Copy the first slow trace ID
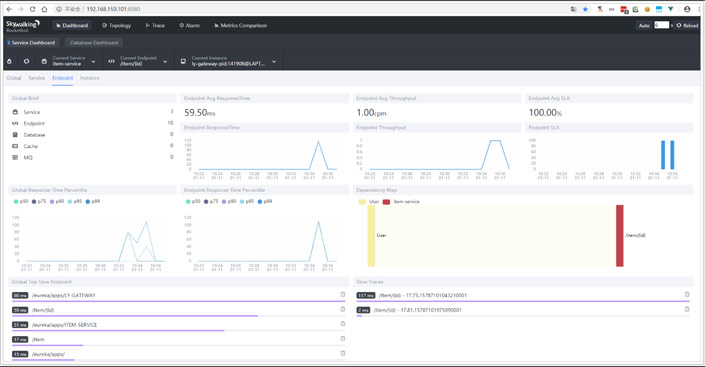This screenshot has width=705, height=367. point(687,295)
